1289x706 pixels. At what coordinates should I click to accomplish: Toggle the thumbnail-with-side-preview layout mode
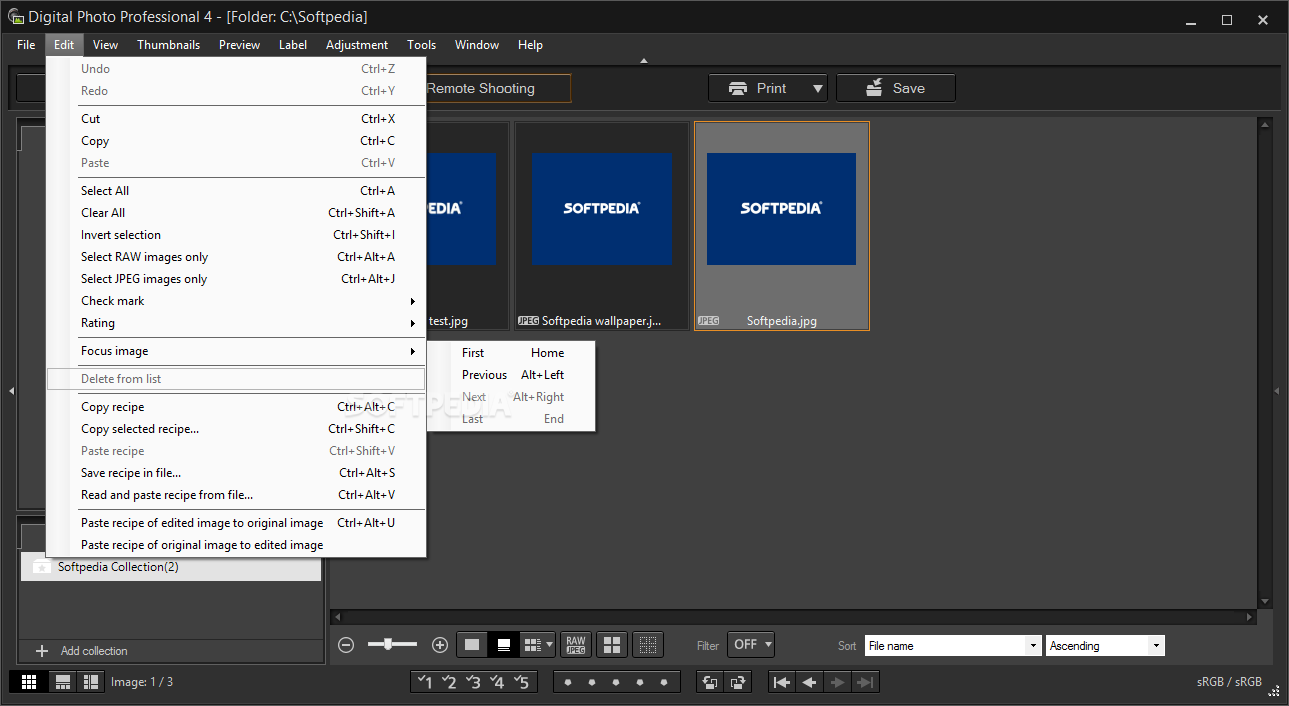(91, 682)
